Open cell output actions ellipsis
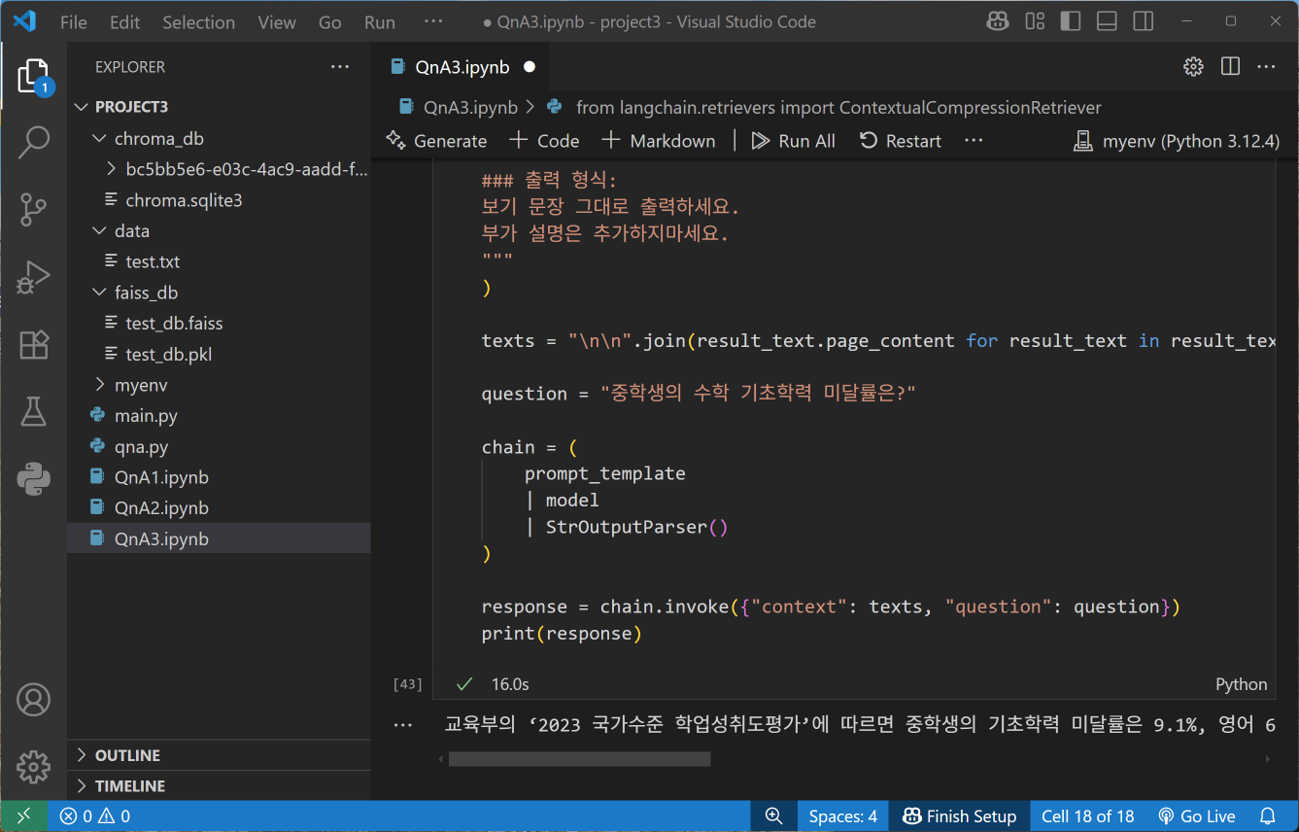The height and width of the screenshot is (832, 1299). [403, 725]
